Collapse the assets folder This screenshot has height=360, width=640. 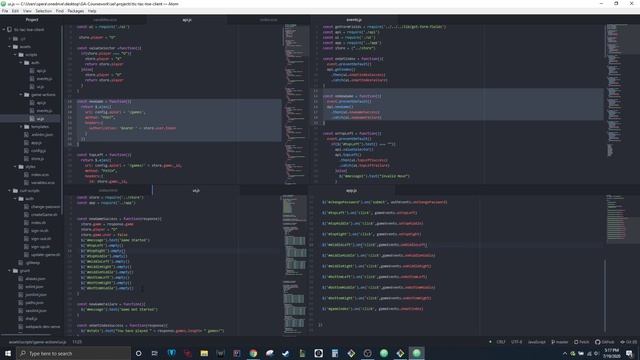10,47
